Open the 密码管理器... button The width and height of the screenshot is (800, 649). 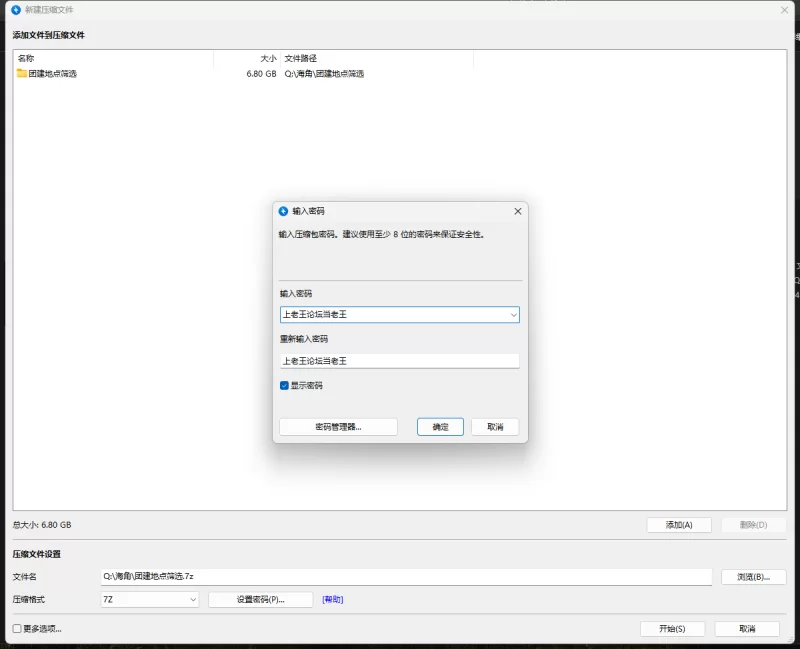[338, 427]
